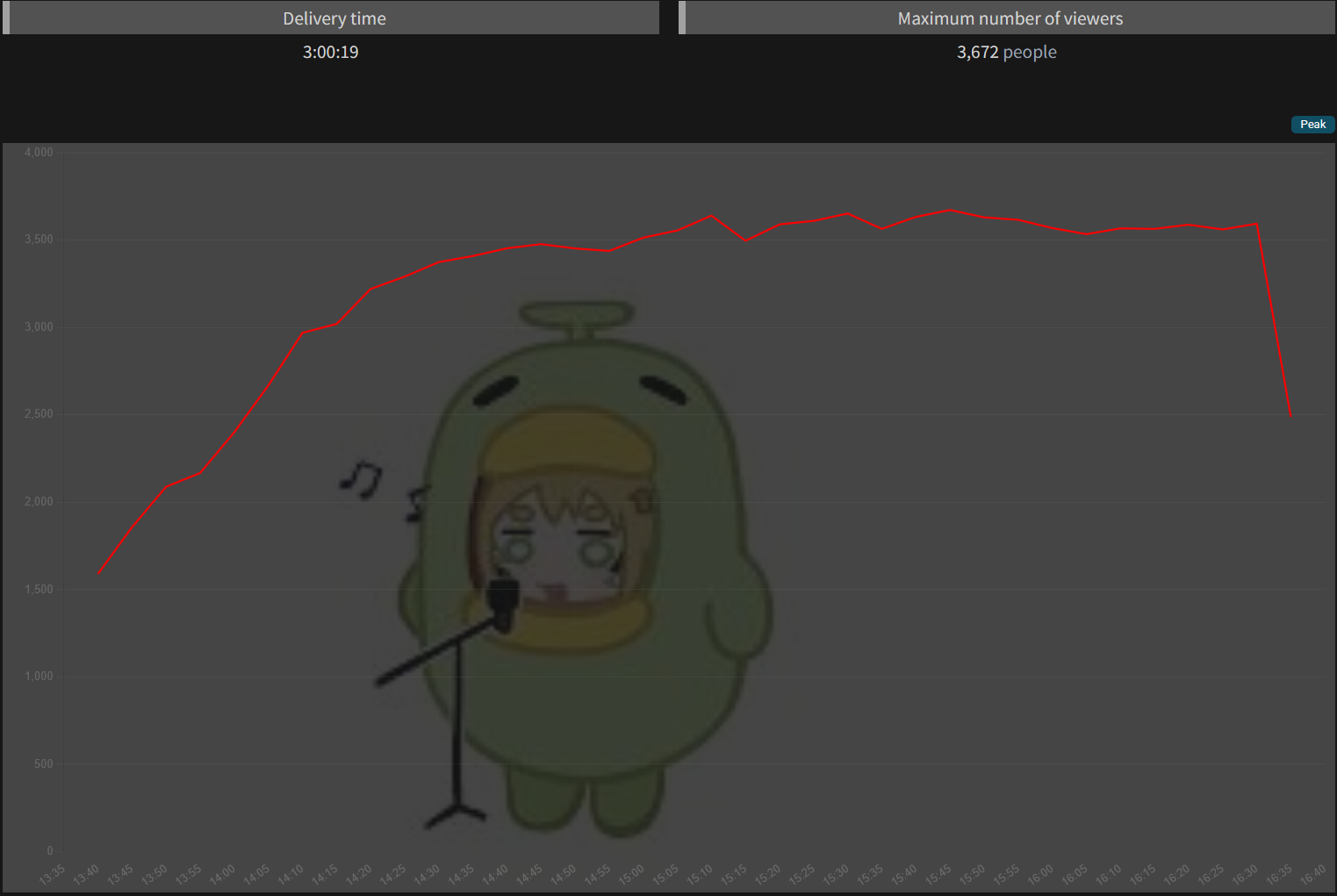The height and width of the screenshot is (896, 1337).
Task: Click the 4,000 y-axis label
Action: click(39, 153)
